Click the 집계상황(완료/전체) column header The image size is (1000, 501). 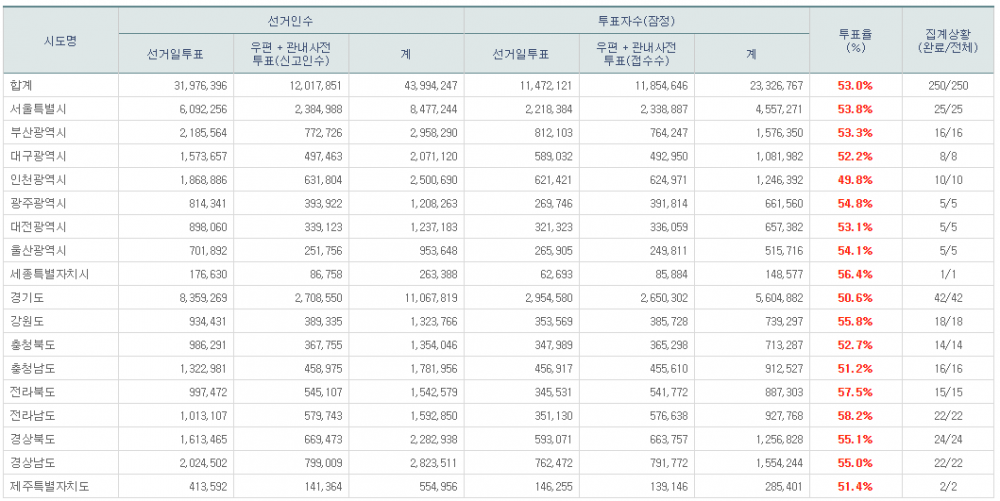coord(950,41)
